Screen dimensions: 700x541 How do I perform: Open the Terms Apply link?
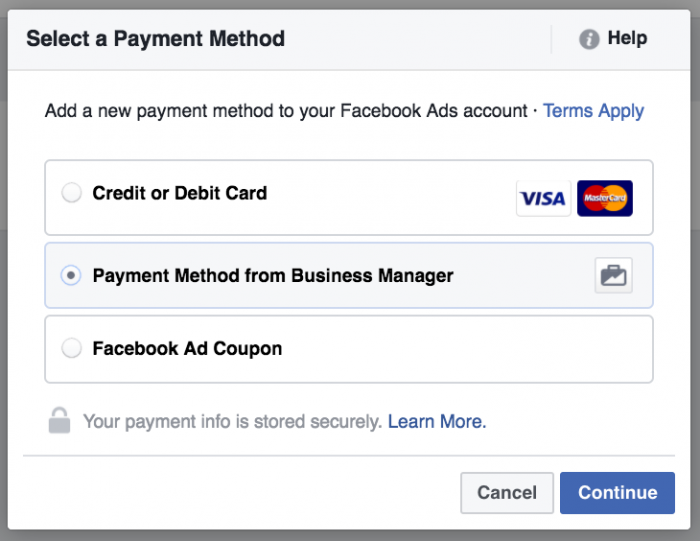pos(593,111)
